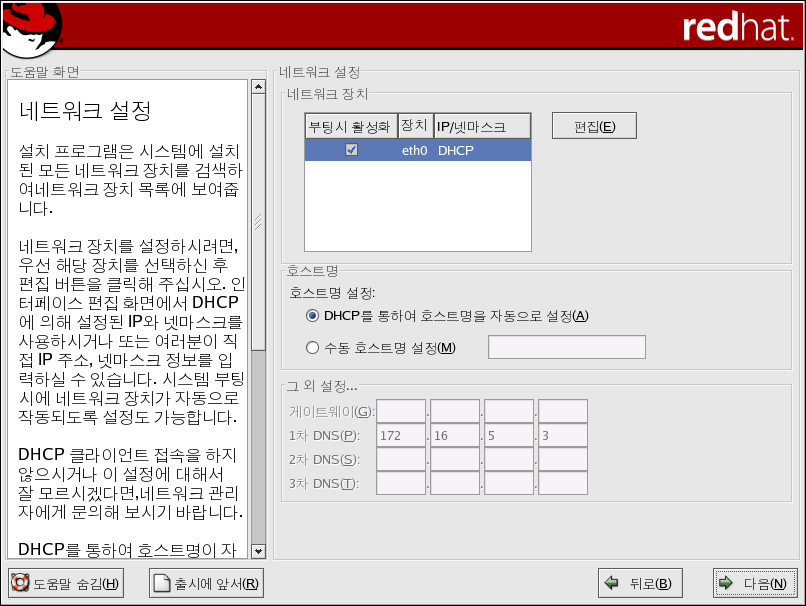The height and width of the screenshot is (606, 806).
Task: Click the document icon on 출시에 앞서
Action: tap(161, 584)
